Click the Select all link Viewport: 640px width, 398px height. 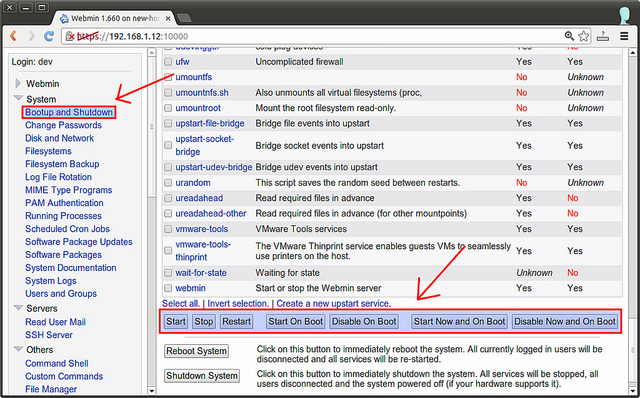pyautogui.click(x=180, y=304)
